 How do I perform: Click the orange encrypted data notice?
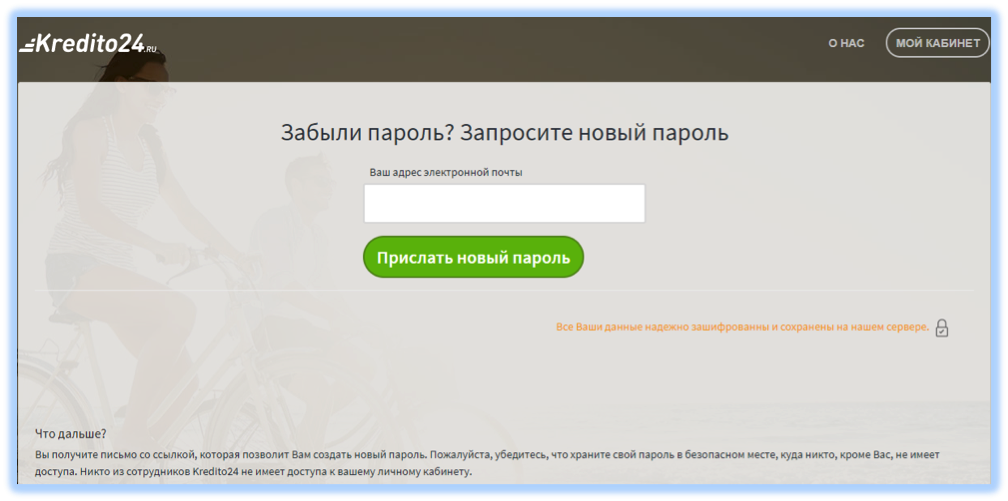coord(742,327)
